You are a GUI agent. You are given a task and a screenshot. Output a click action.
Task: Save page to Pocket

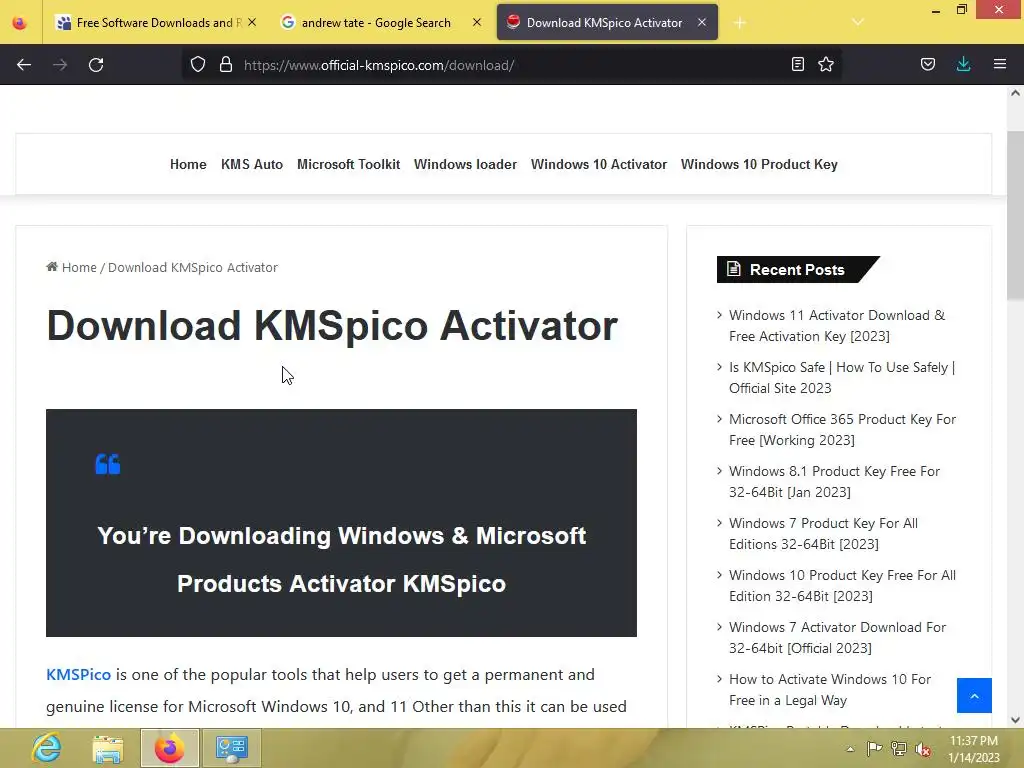click(x=928, y=64)
